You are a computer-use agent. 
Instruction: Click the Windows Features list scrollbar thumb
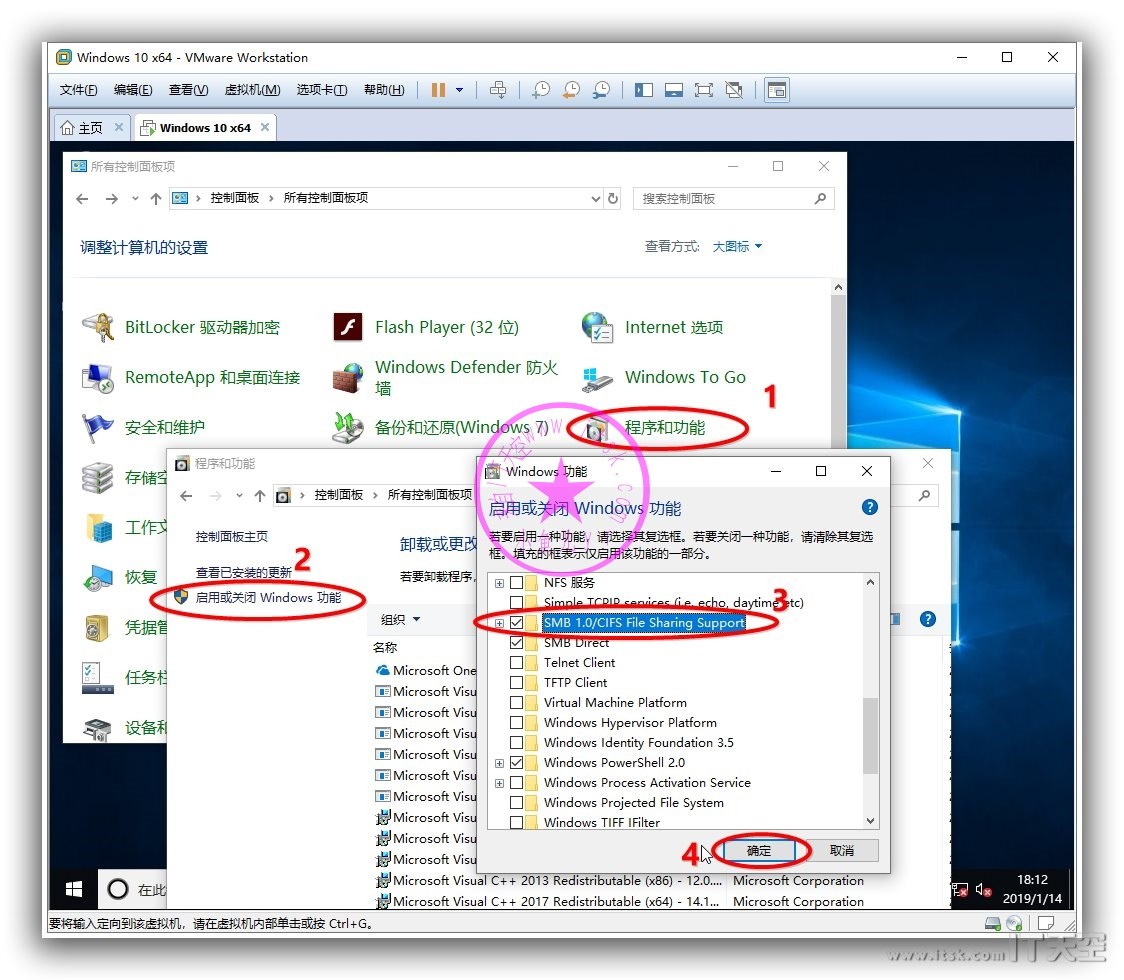[x=870, y=736]
